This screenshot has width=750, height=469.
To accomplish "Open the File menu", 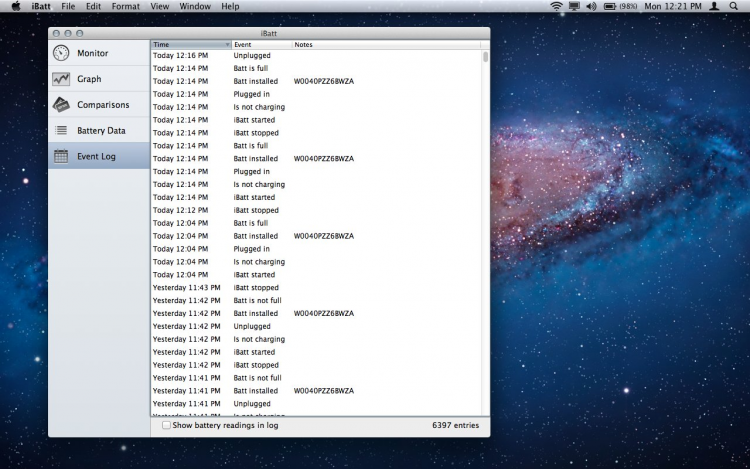I will coord(68,6).
